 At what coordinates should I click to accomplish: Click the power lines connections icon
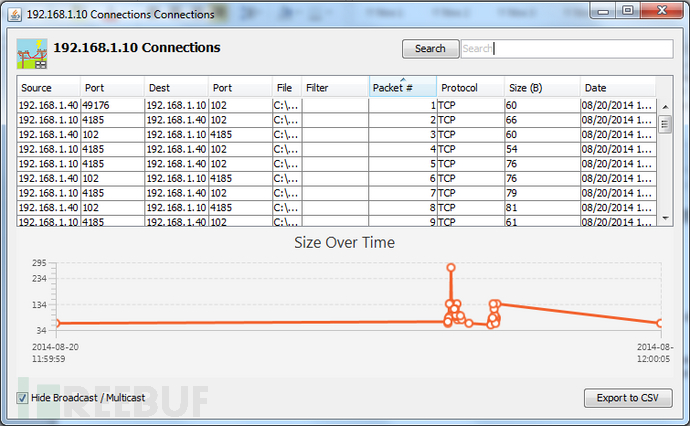point(32,54)
